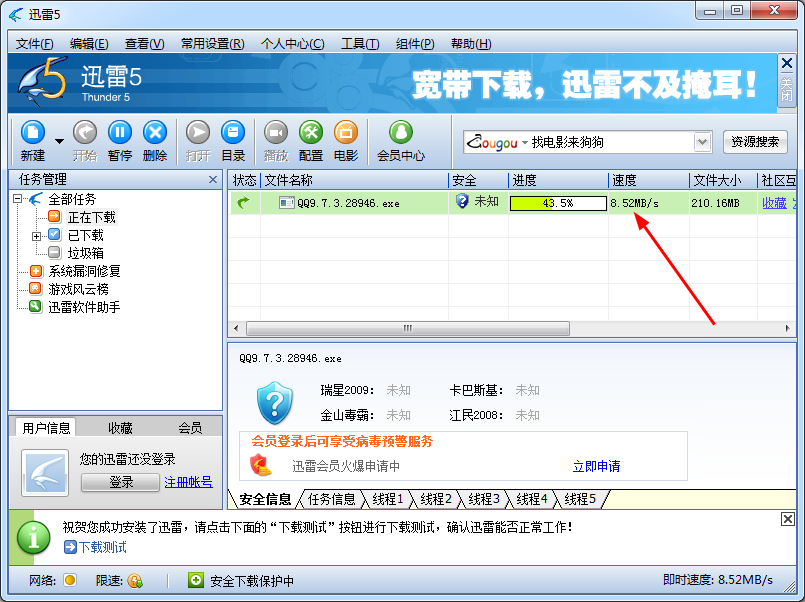Close the 任务管理 panel
The width and height of the screenshot is (805, 602).
[213, 180]
